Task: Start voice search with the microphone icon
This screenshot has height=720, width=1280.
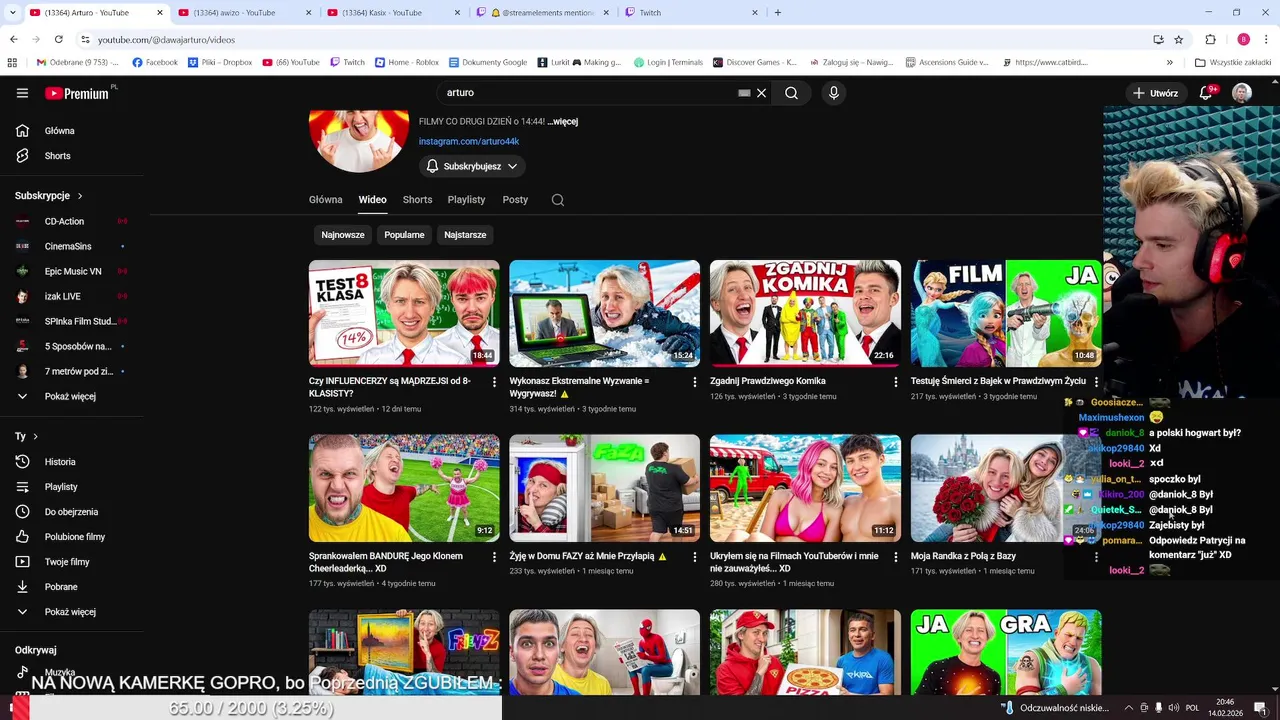Action: pos(834,93)
